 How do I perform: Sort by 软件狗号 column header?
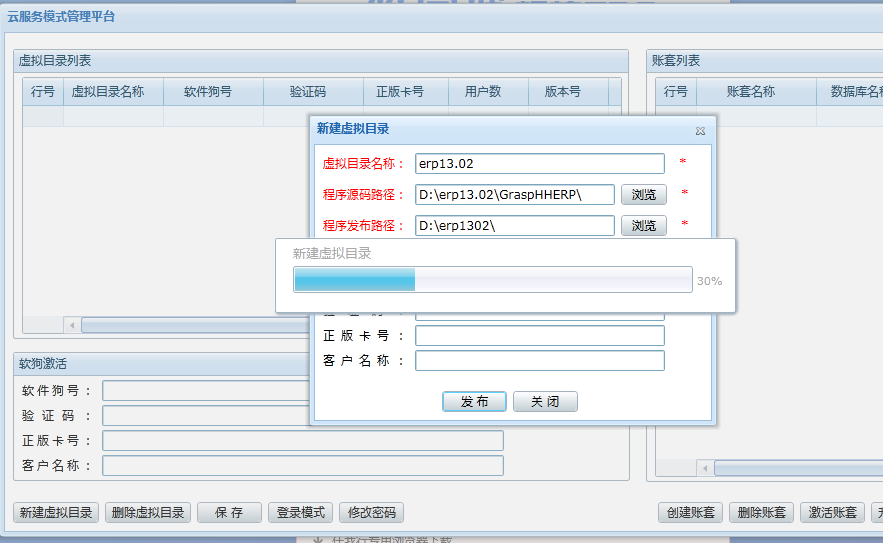click(208, 92)
